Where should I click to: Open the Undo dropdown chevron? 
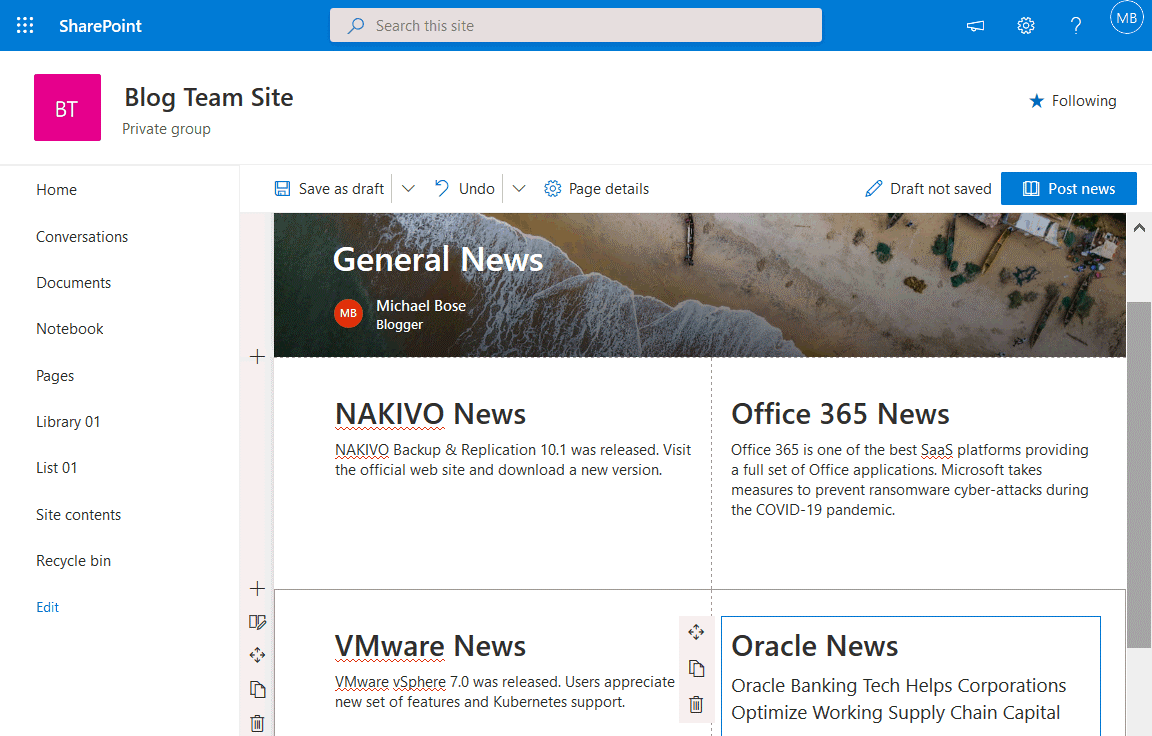tap(519, 188)
